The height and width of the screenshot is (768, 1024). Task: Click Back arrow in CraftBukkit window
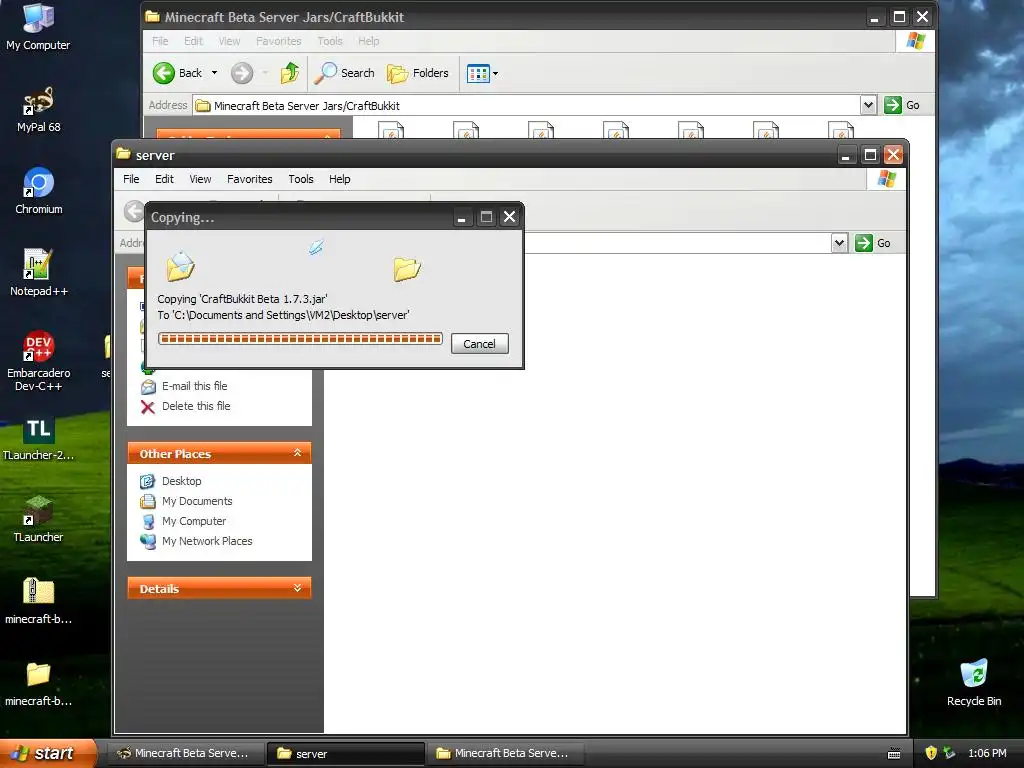click(178, 73)
